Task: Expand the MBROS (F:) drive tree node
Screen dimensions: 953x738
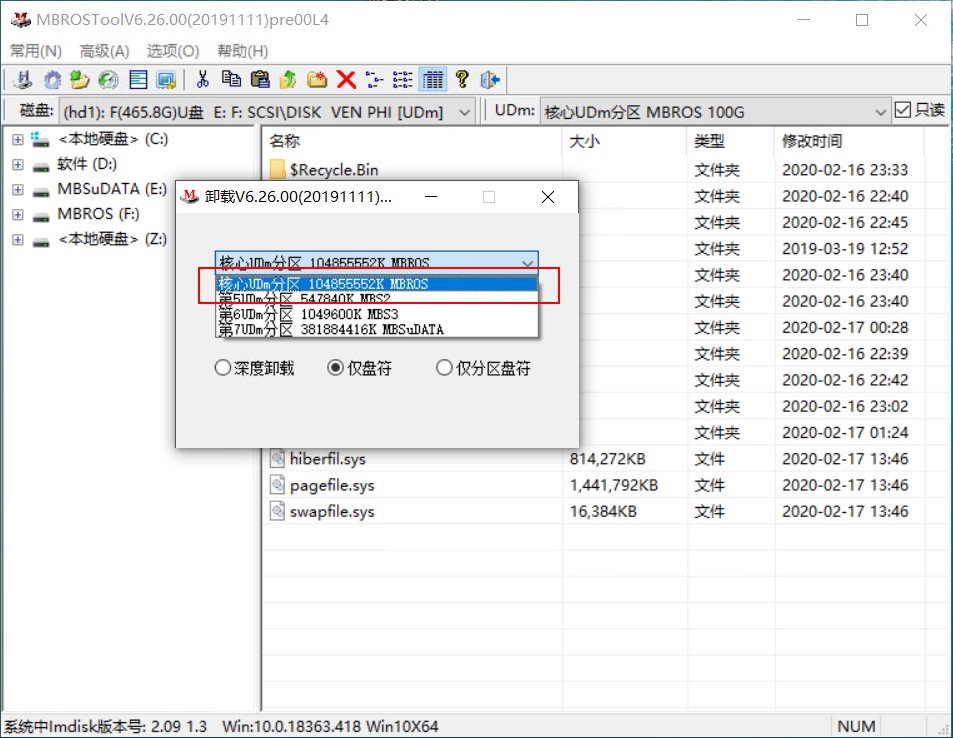Action: tap(17, 213)
